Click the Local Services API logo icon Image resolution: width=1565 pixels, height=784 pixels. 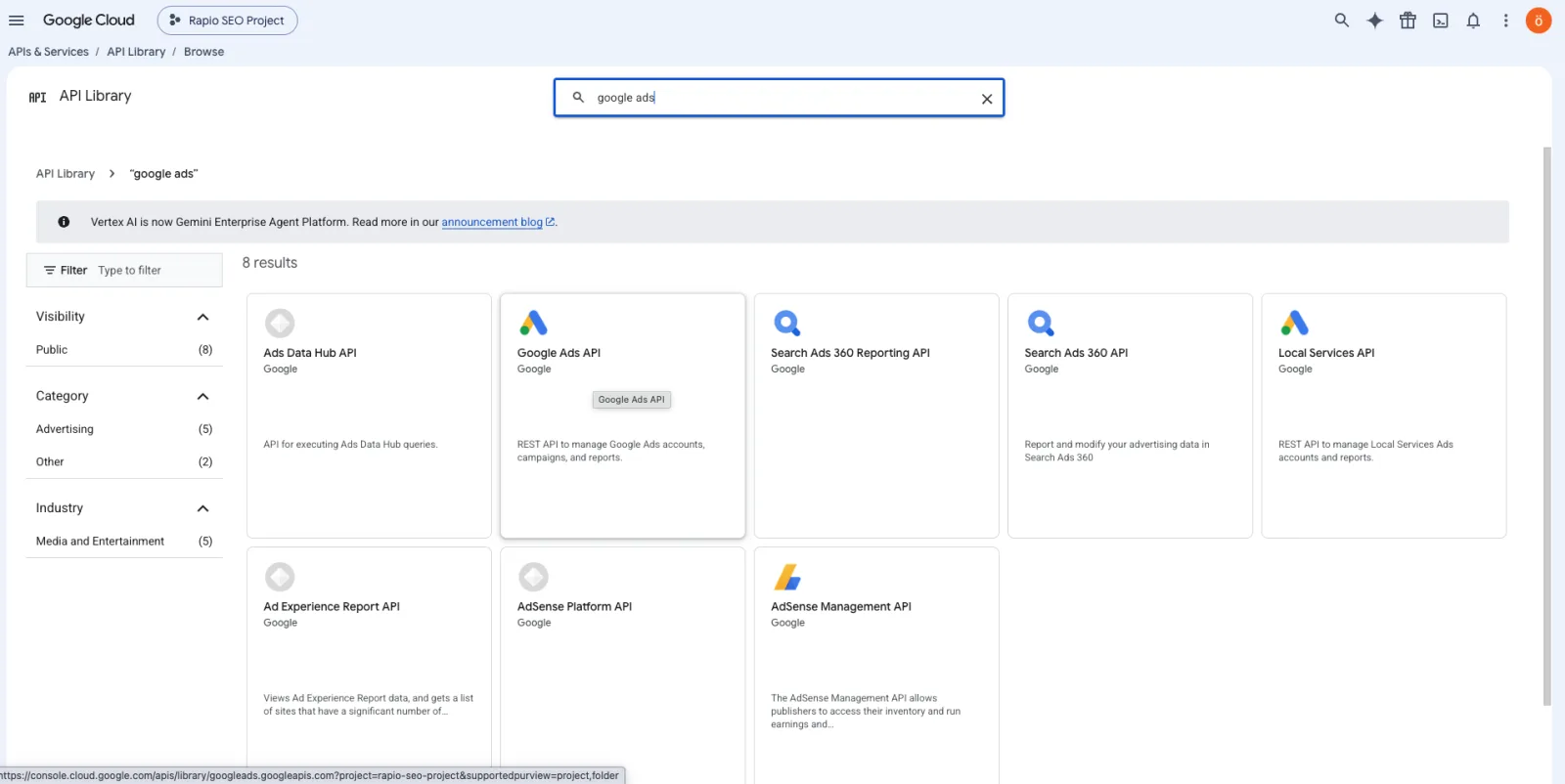(x=1295, y=323)
